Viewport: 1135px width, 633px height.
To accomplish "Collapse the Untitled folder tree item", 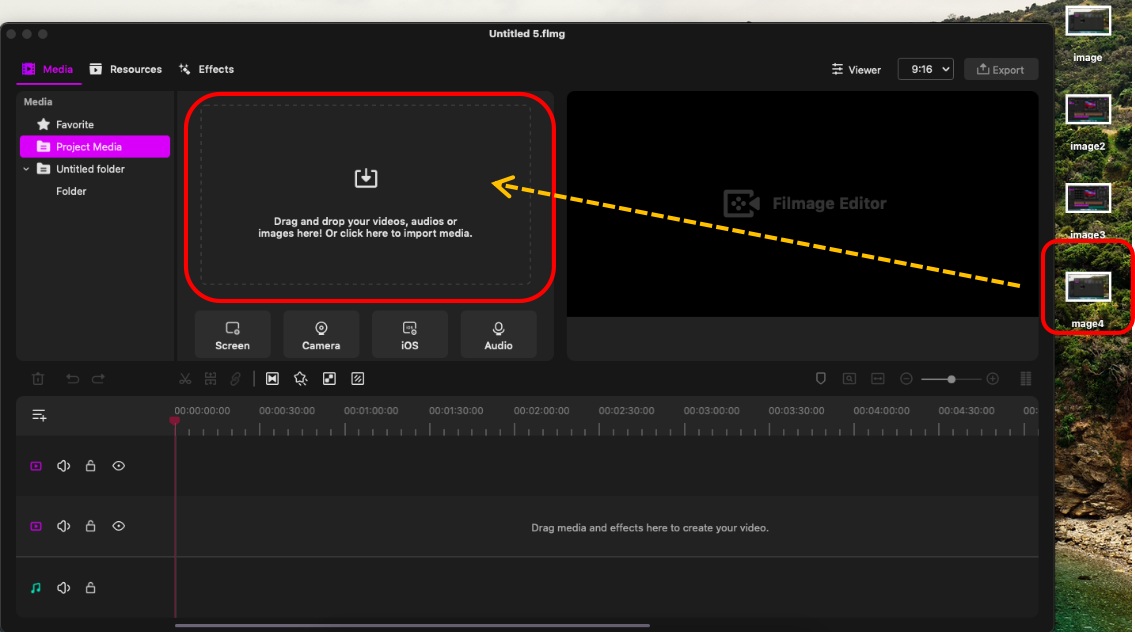I will pos(27,169).
